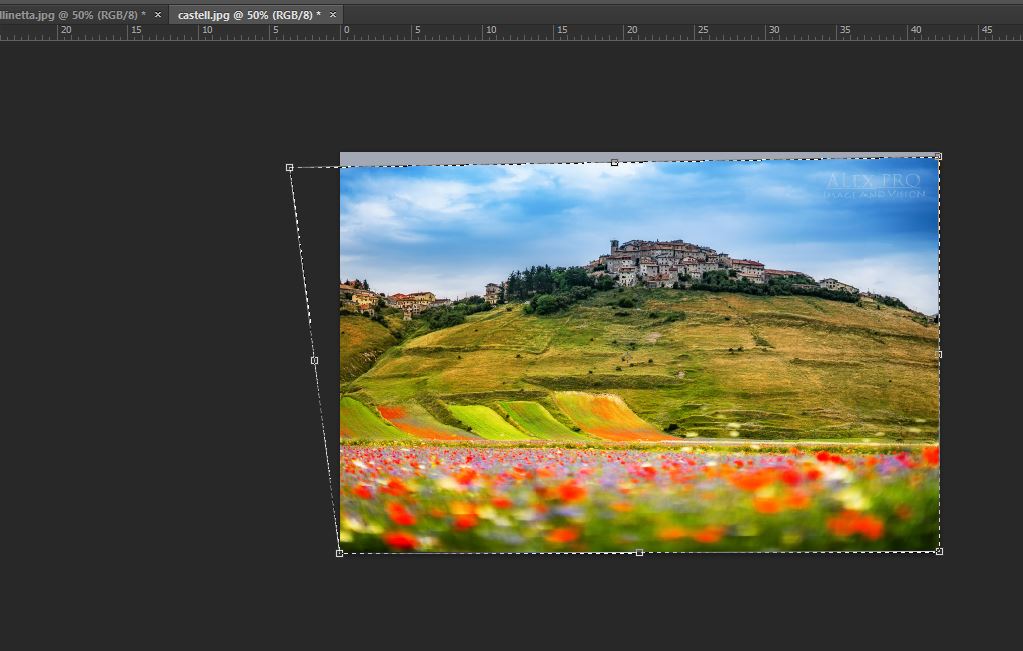Switch to the llinetta.jpg document tab
This screenshot has width=1023, height=651.
coord(70,15)
